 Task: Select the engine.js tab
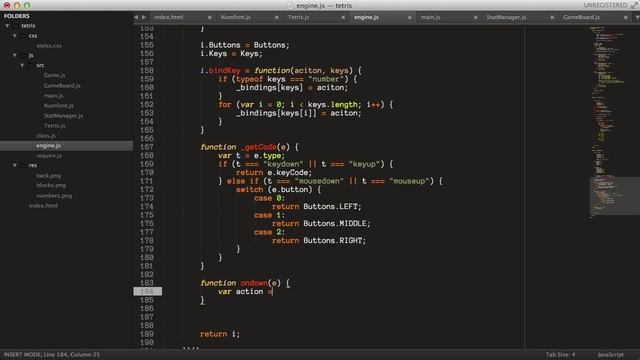click(367, 17)
